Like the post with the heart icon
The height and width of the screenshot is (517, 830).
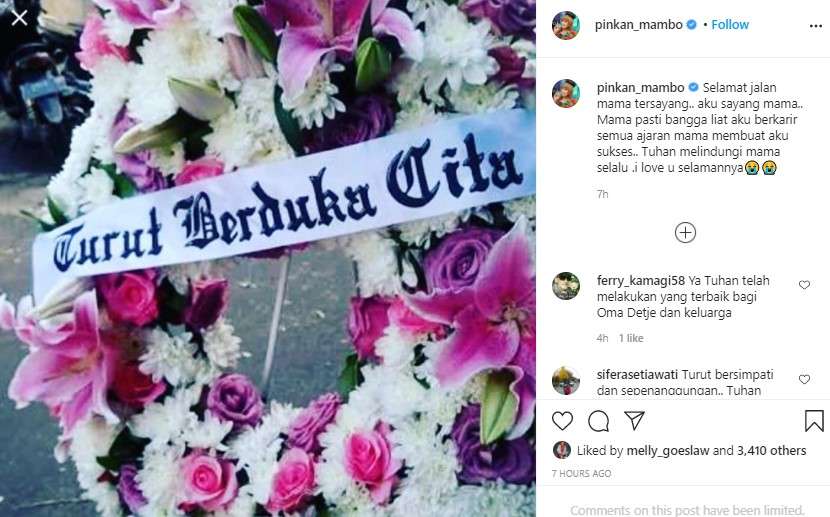click(562, 421)
